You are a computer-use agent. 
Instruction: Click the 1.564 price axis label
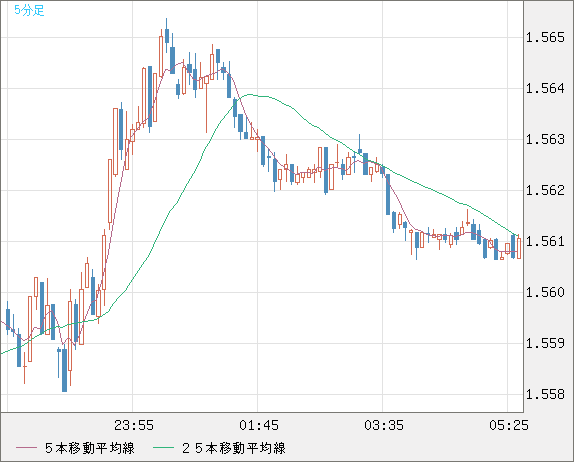point(545,88)
